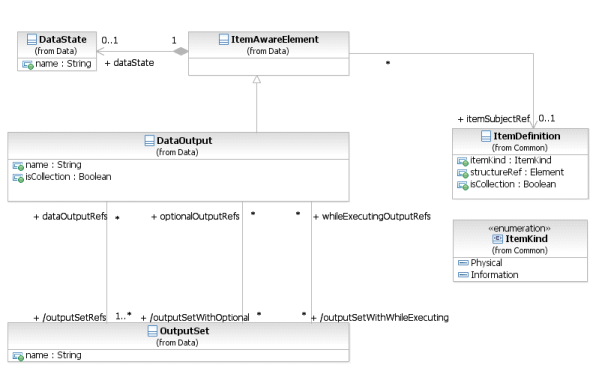Screen dimensions: 599x371
Task: Click the ItemKind enumeration icon
Action: point(497,239)
